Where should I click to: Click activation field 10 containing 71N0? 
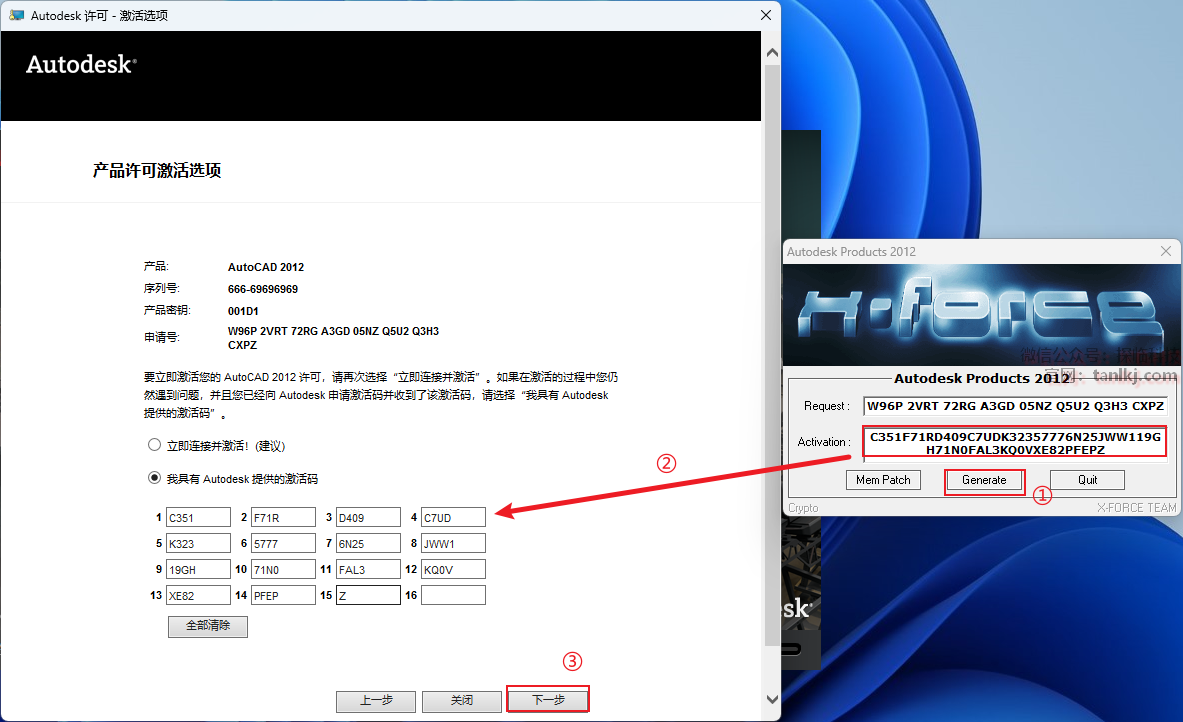click(283, 570)
